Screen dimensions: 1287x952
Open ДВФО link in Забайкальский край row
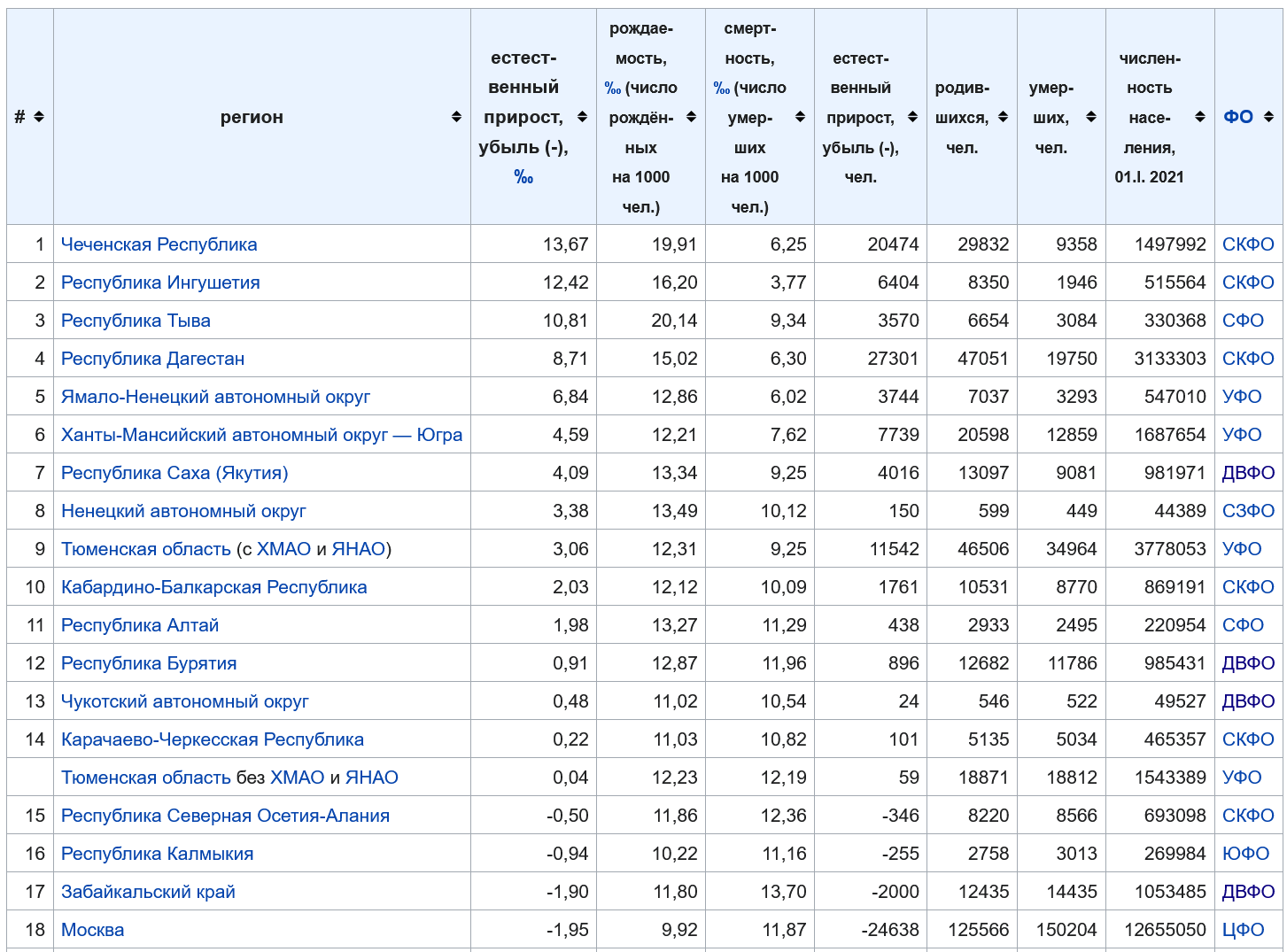coord(1248,892)
